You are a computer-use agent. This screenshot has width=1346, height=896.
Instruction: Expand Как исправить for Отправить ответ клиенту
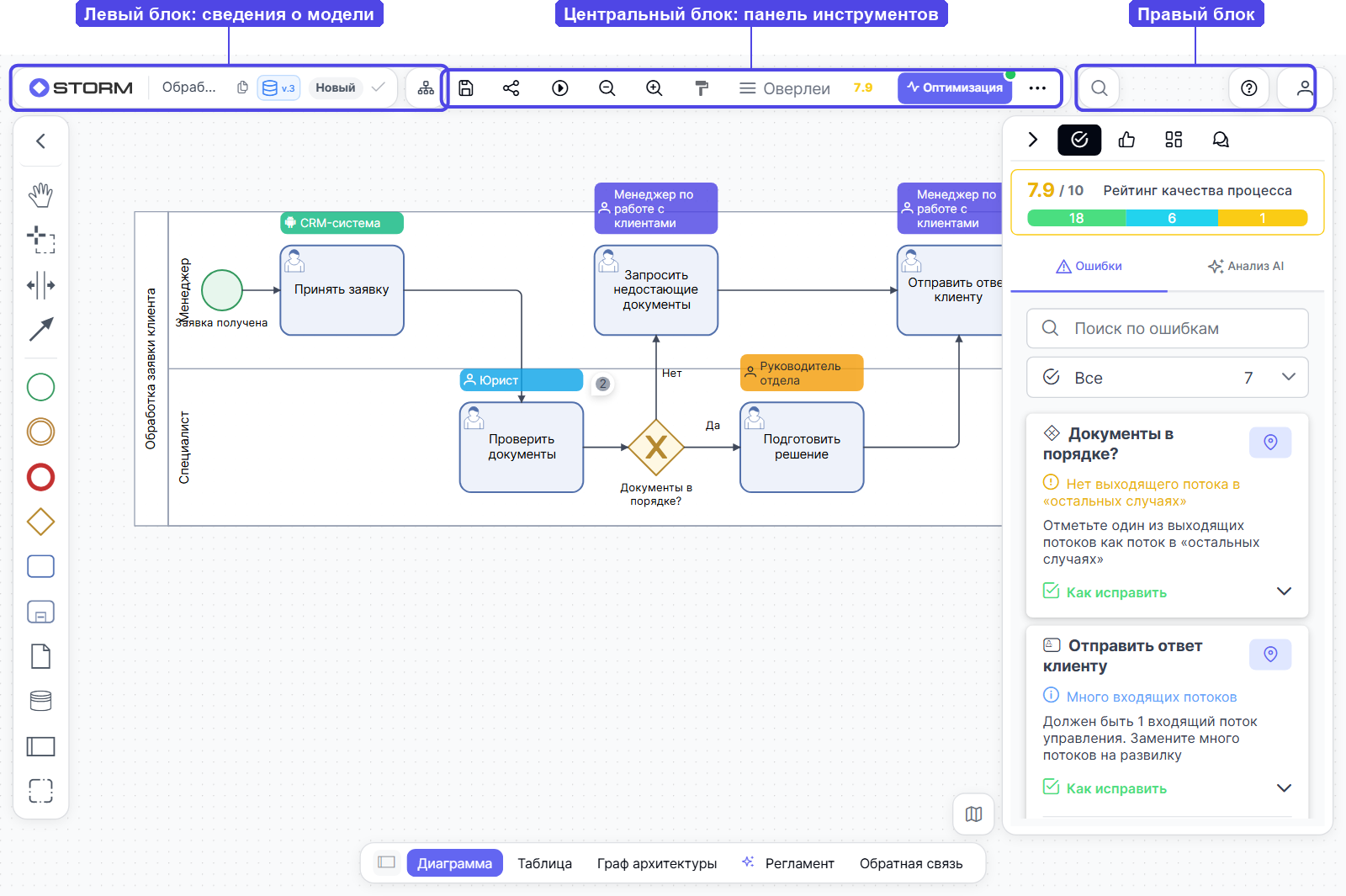[x=1167, y=788]
